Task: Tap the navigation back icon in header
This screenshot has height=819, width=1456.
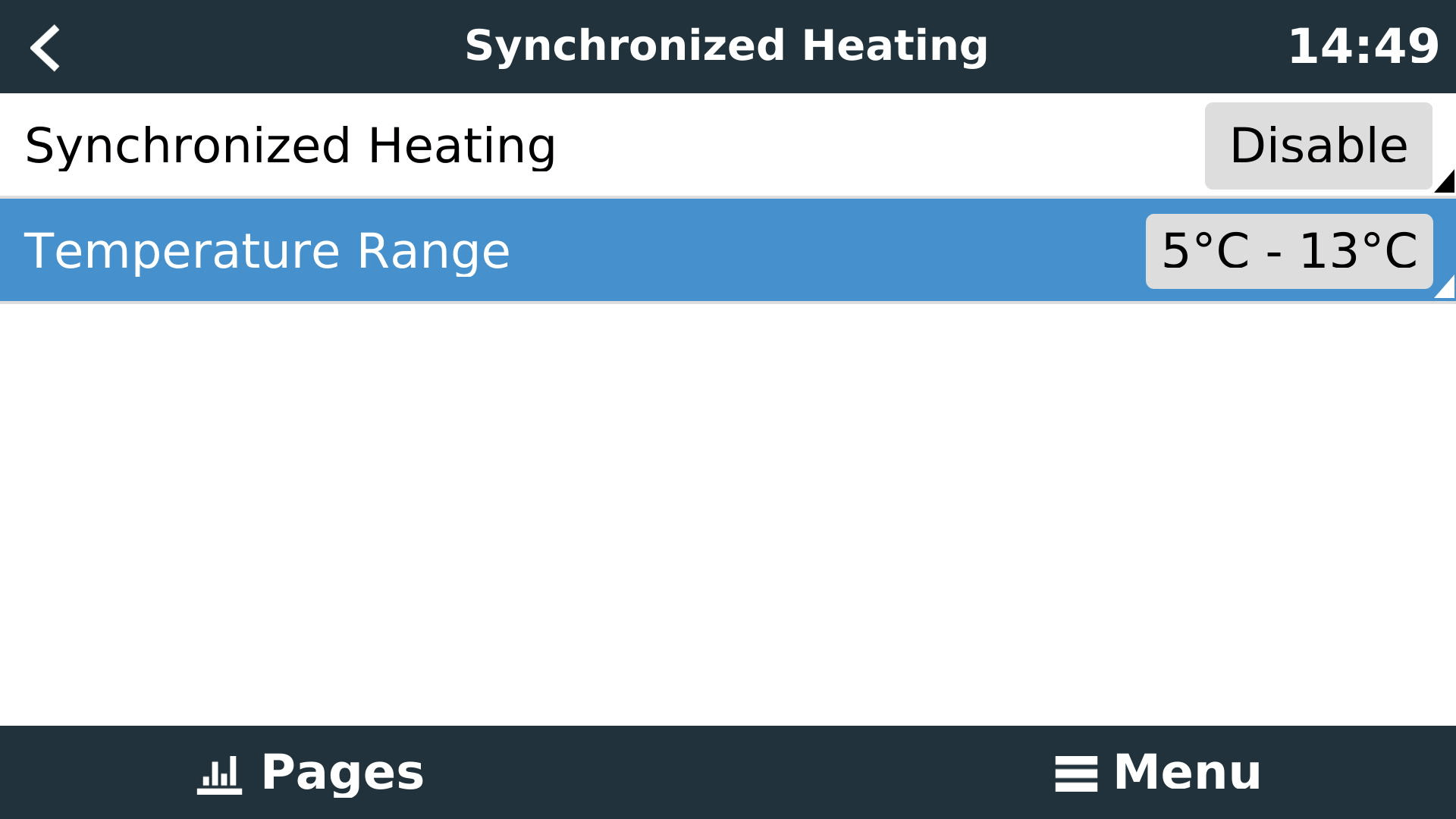Action: pyautogui.click(x=45, y=47)
